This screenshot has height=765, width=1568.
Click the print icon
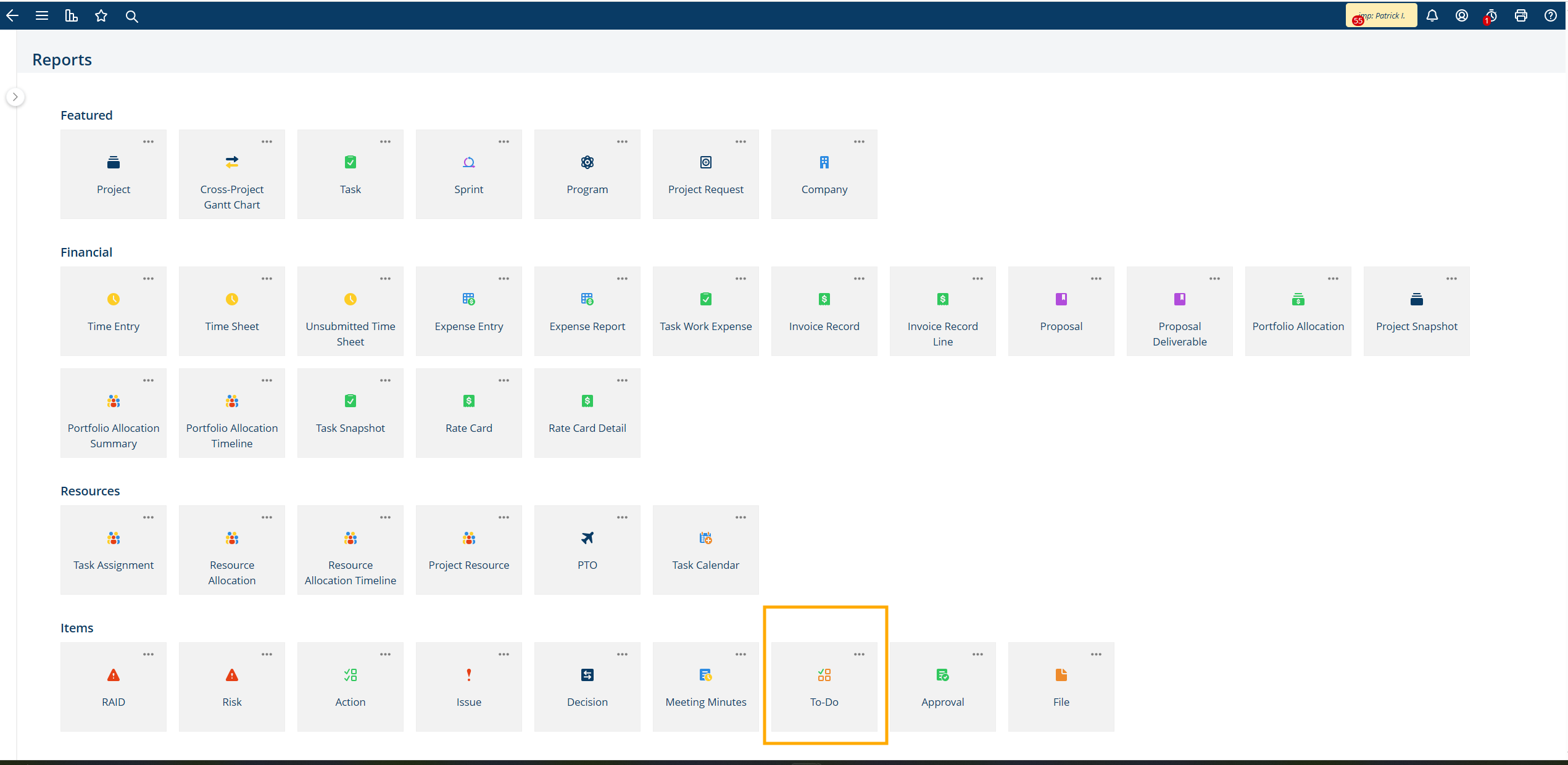coord(1521,16)
